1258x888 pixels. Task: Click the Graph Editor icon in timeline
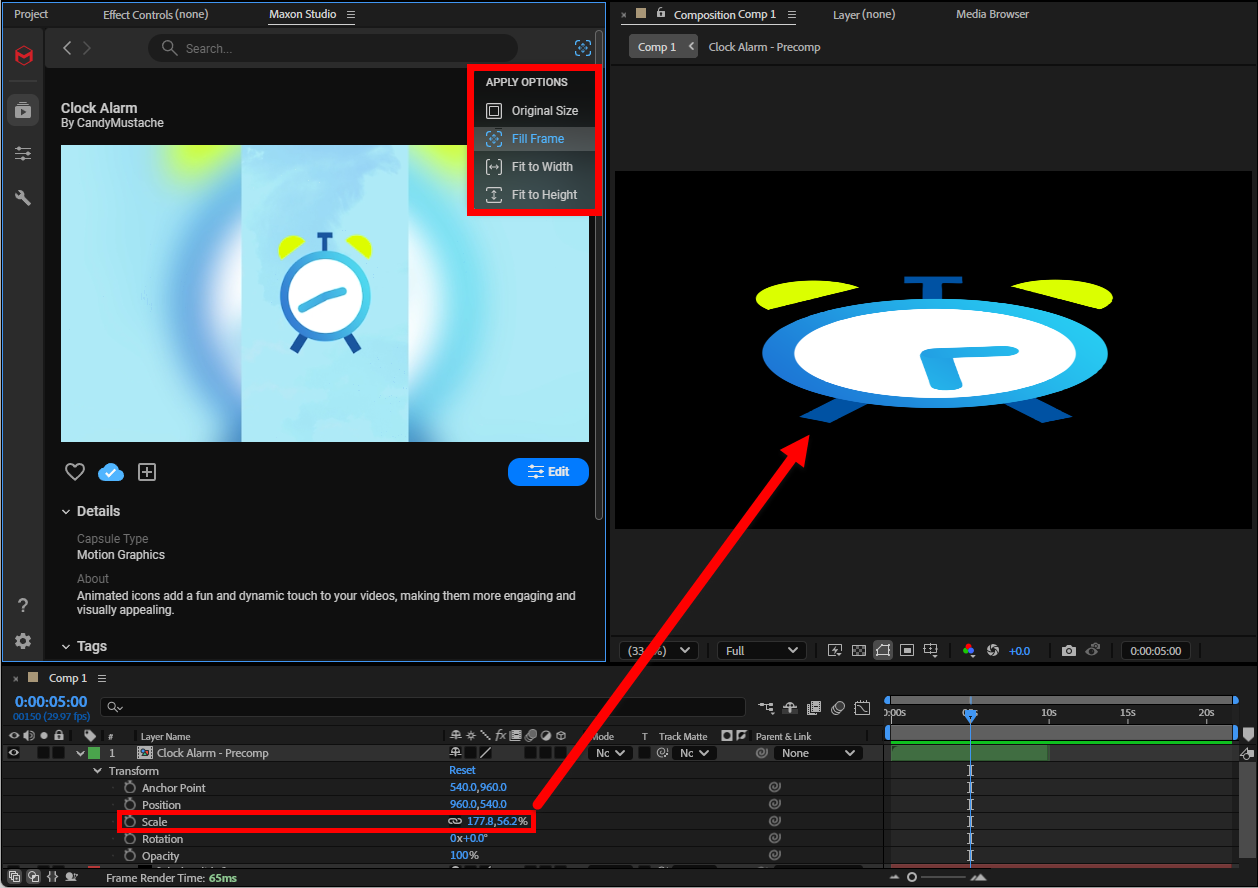click(863, 708)
